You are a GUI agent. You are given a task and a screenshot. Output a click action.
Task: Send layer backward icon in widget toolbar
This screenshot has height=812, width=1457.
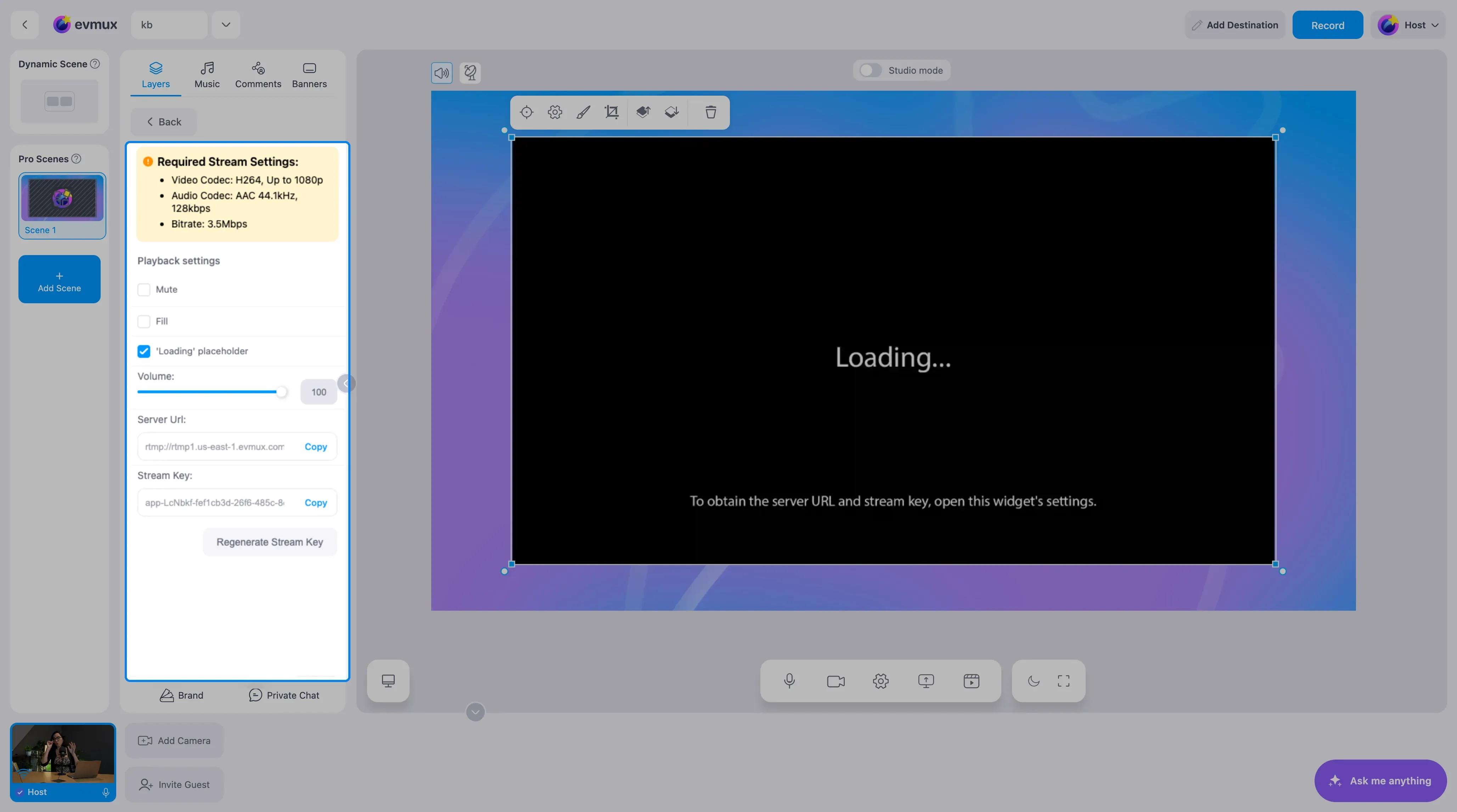(x=671, y=112)
